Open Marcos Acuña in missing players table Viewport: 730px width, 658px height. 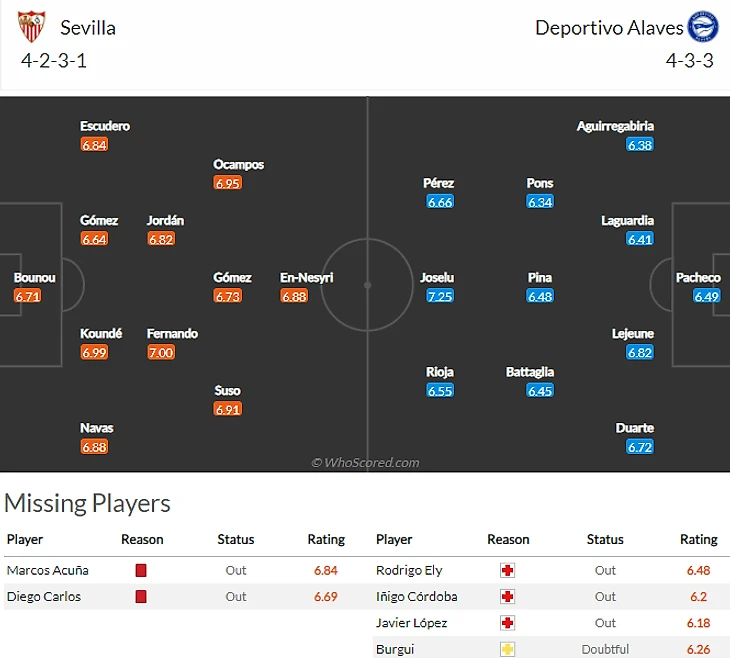tap(48, 570)
